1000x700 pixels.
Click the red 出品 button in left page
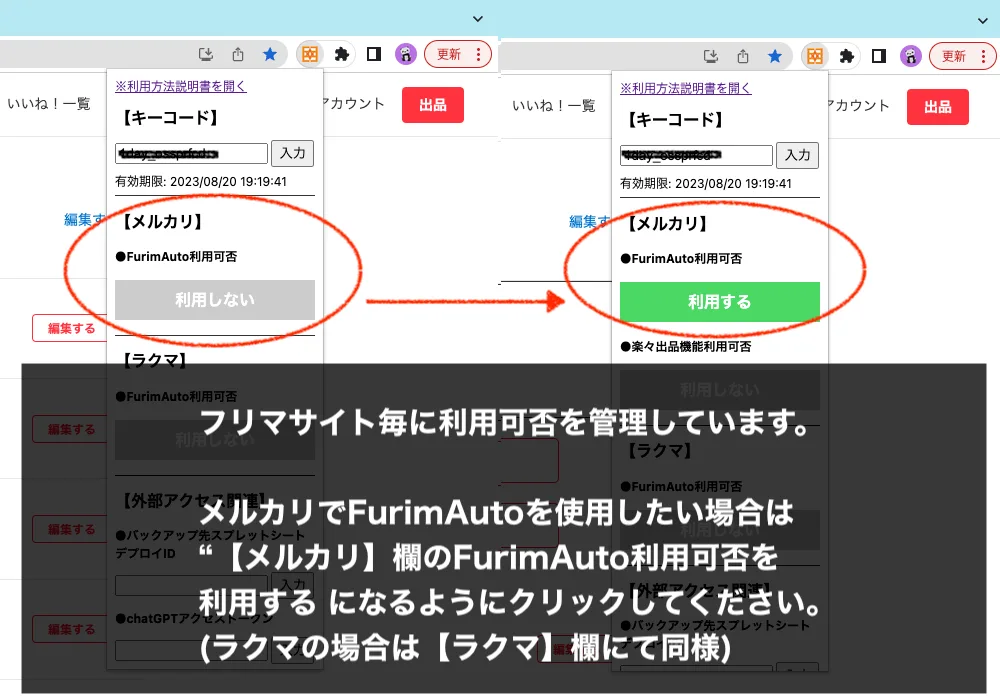click(x=432, y=105)
